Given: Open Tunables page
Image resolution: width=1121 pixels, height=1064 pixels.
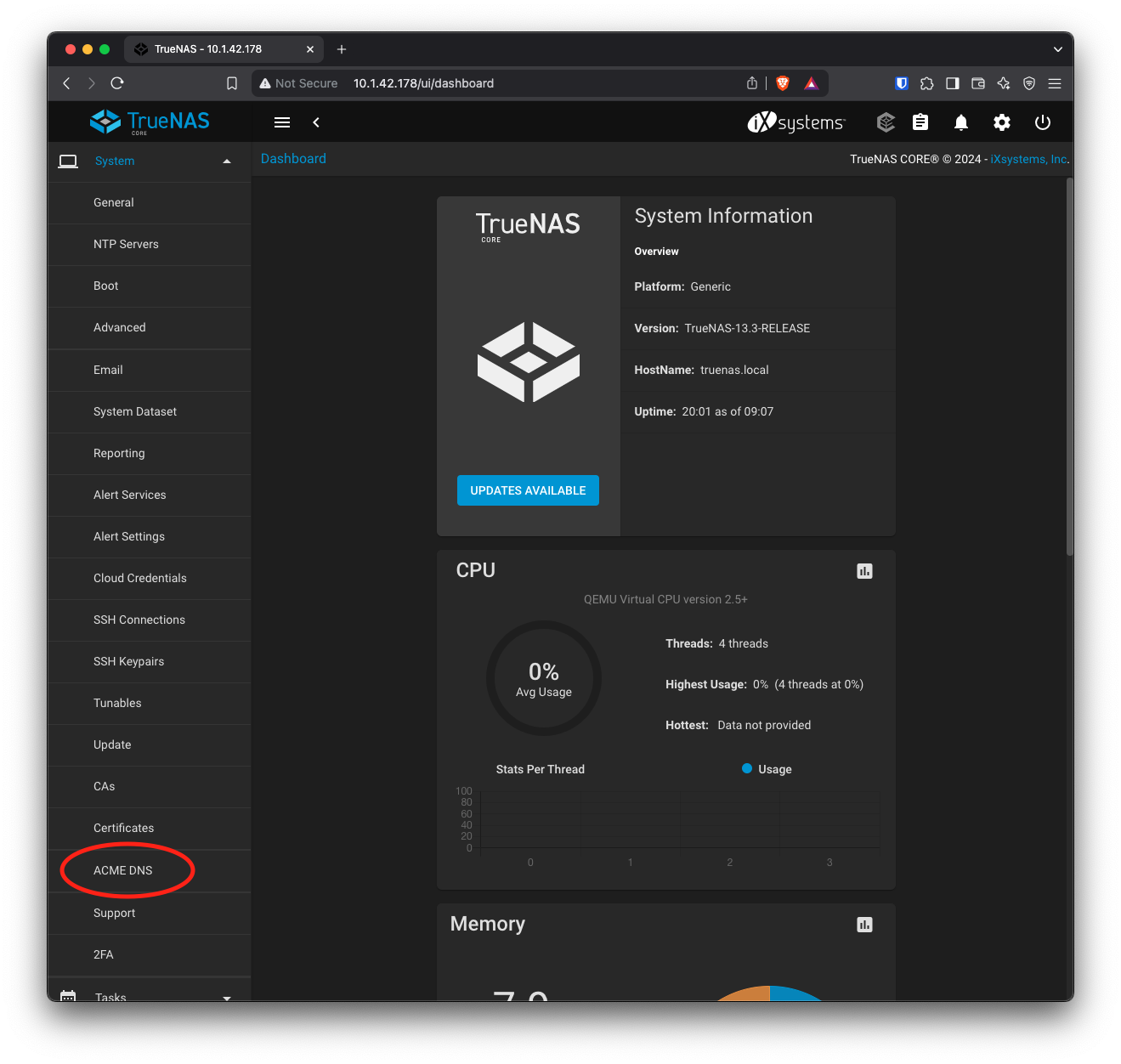Looking at the screenshot, I should (150, 704).
